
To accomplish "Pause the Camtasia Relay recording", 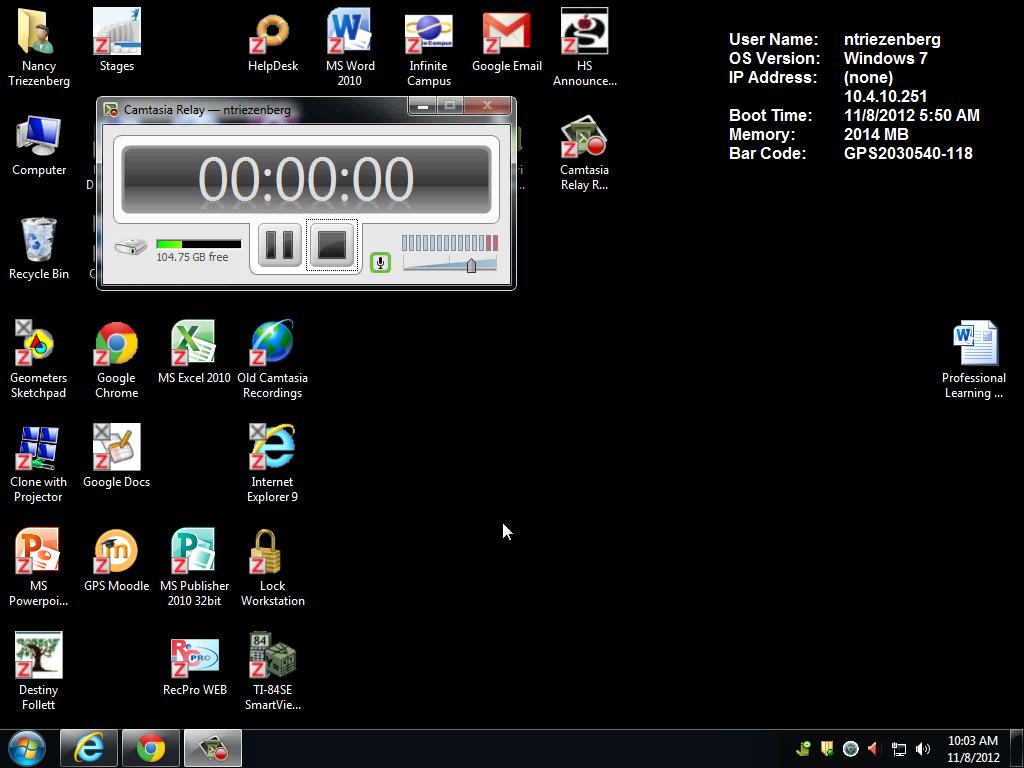I will pos(280,245).
